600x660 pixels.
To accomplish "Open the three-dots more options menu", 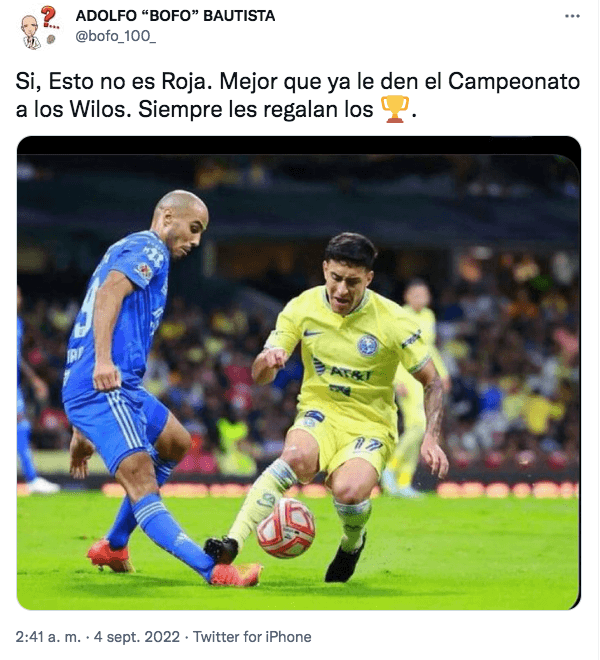I will tap(572, 16).
